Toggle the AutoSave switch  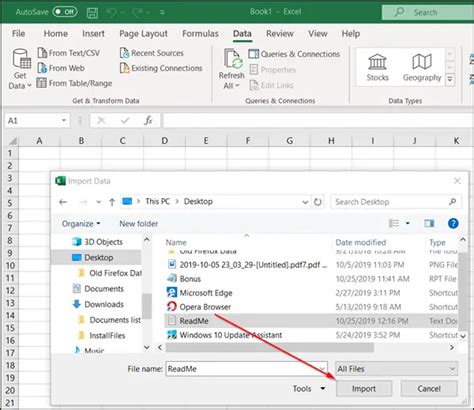click(65, 12)
